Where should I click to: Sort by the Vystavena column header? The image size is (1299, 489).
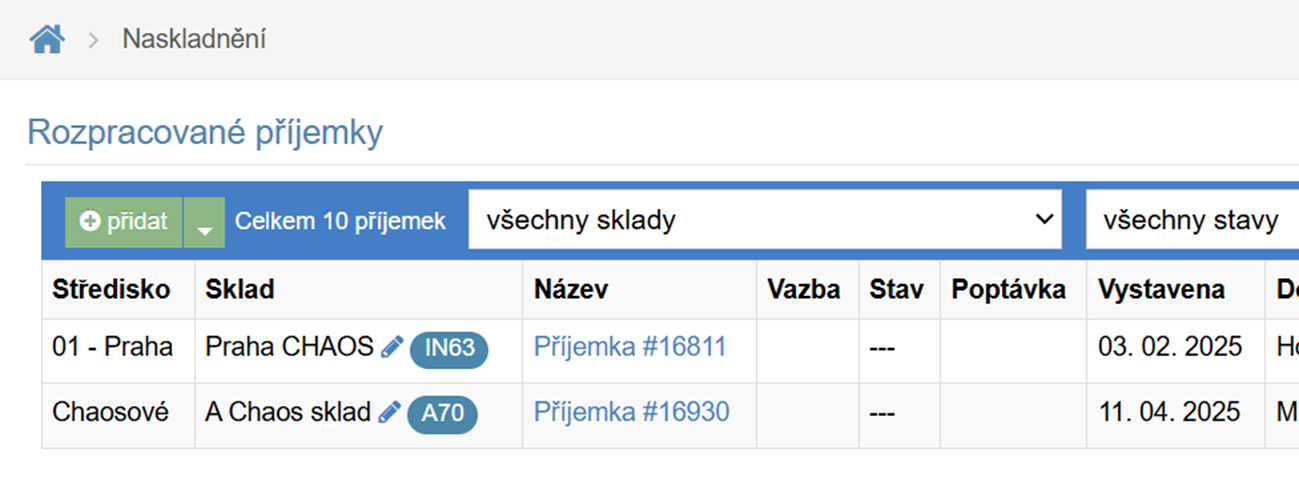[1161, 290]
